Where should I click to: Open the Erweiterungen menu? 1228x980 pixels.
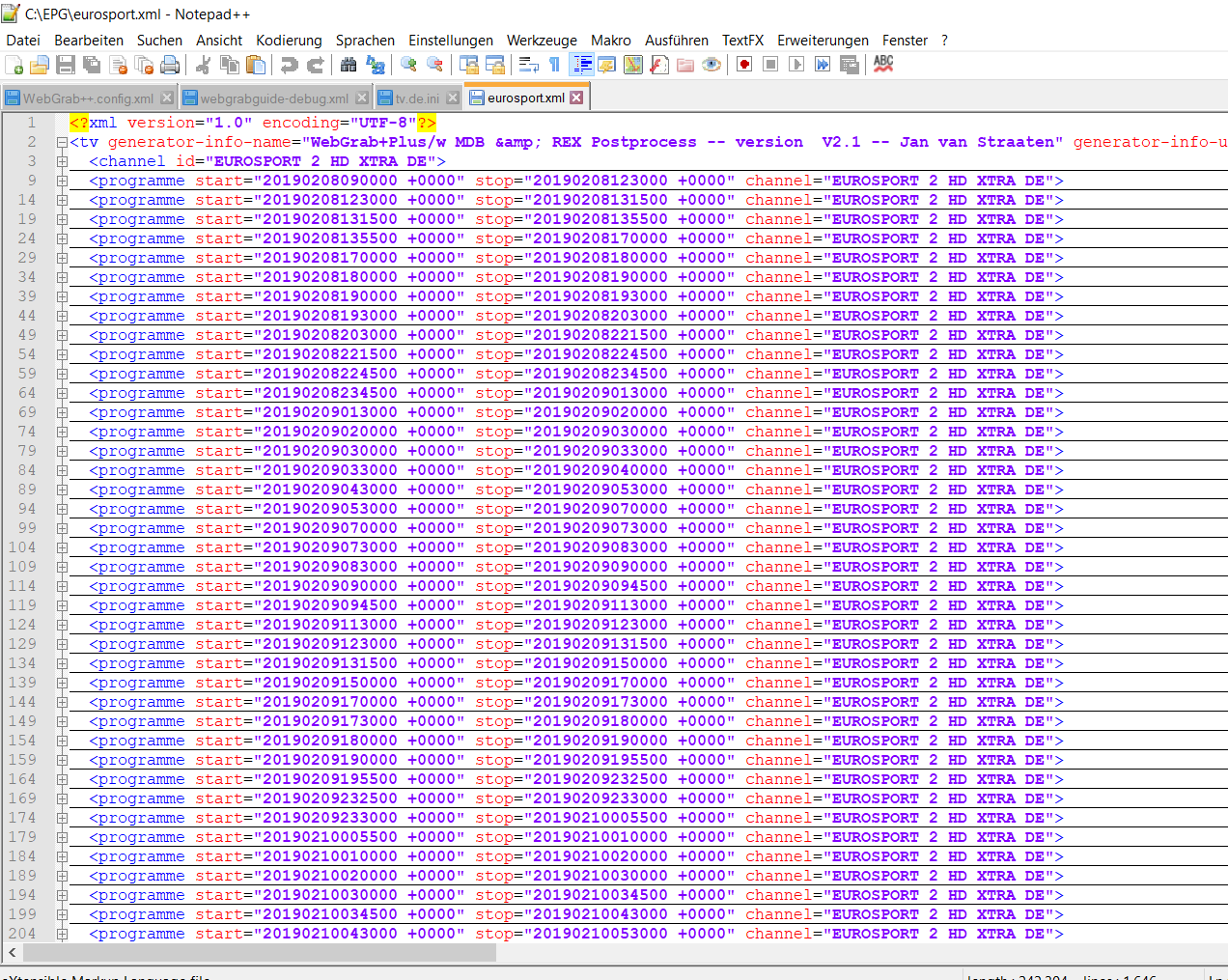823,41
